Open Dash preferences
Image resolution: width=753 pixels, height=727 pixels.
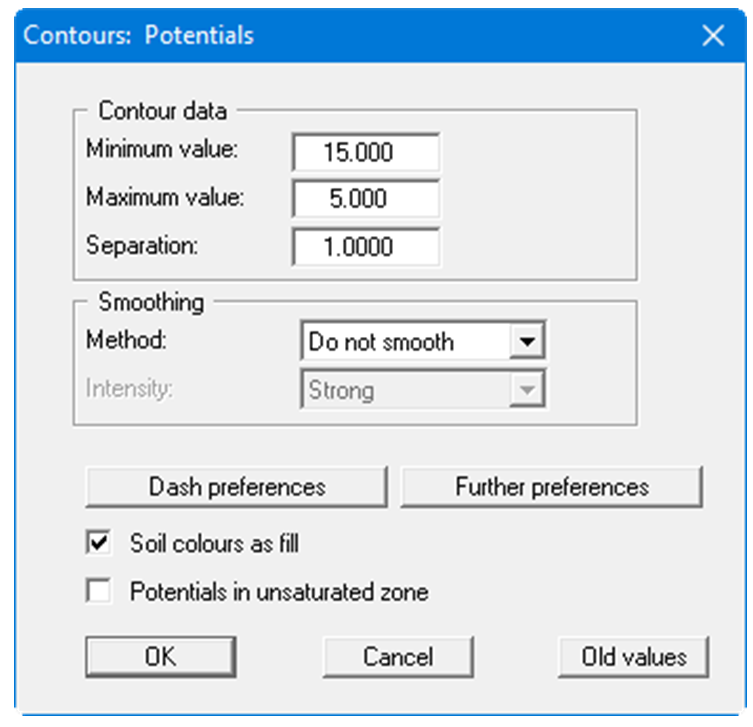(x=237, y=487)
